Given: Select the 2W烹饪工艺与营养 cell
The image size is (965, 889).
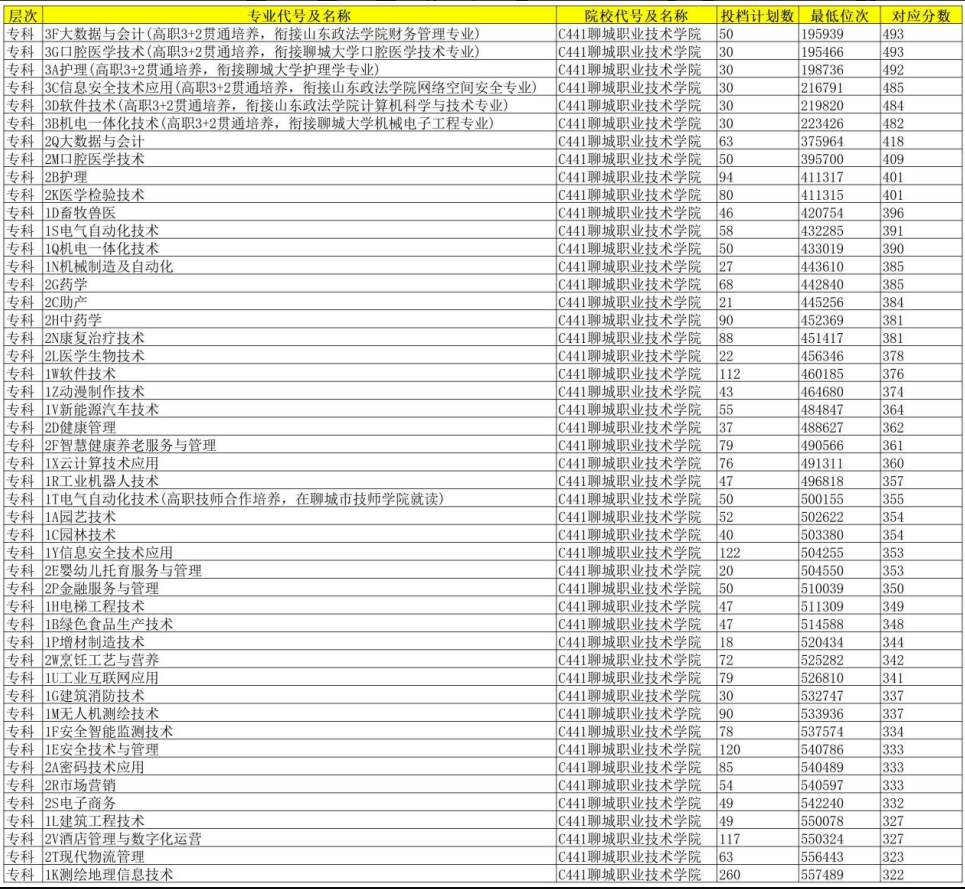Looking at the screenshot, I should (x=299, y=658).
